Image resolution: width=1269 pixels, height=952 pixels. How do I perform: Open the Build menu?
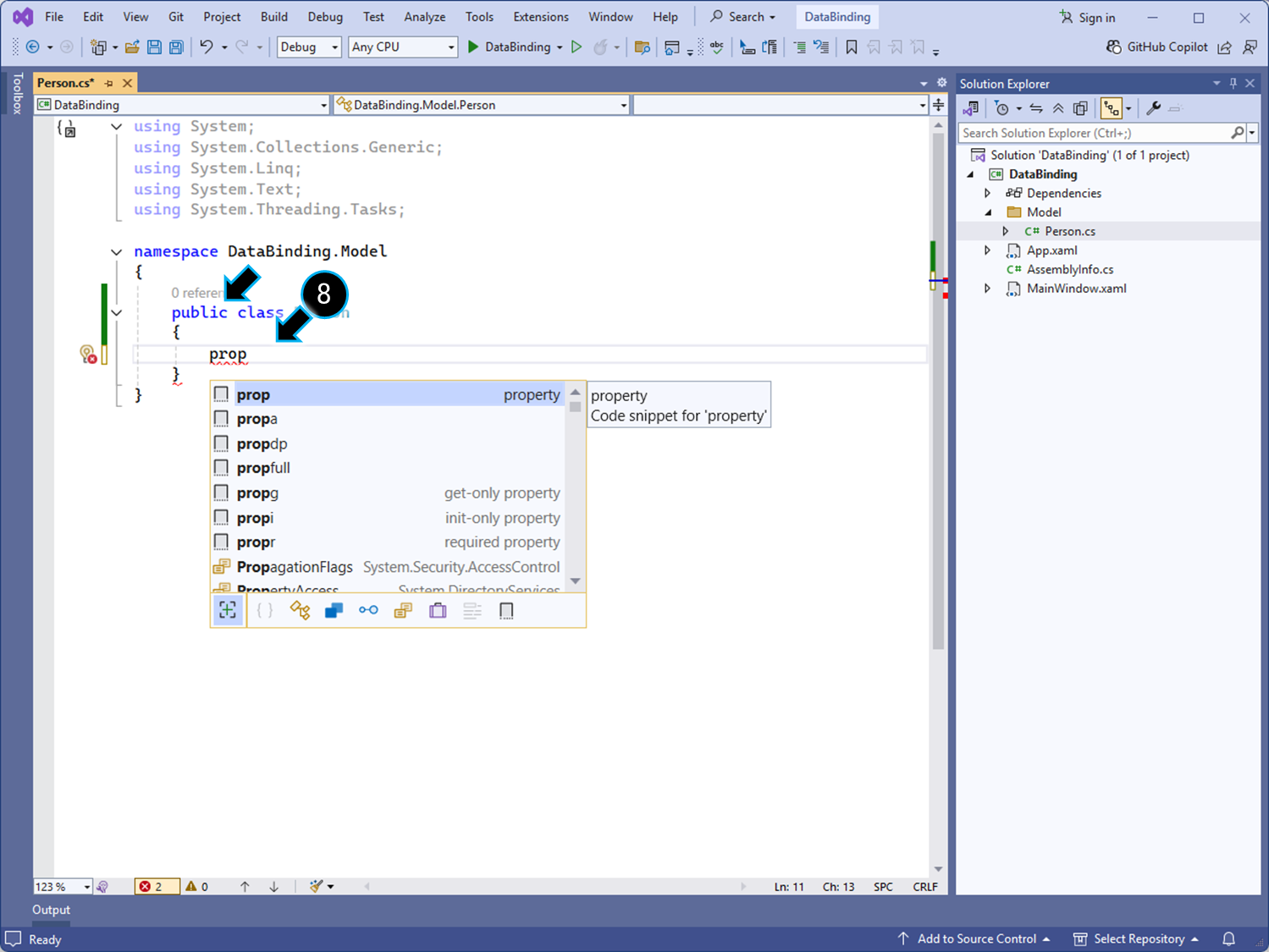273,17
